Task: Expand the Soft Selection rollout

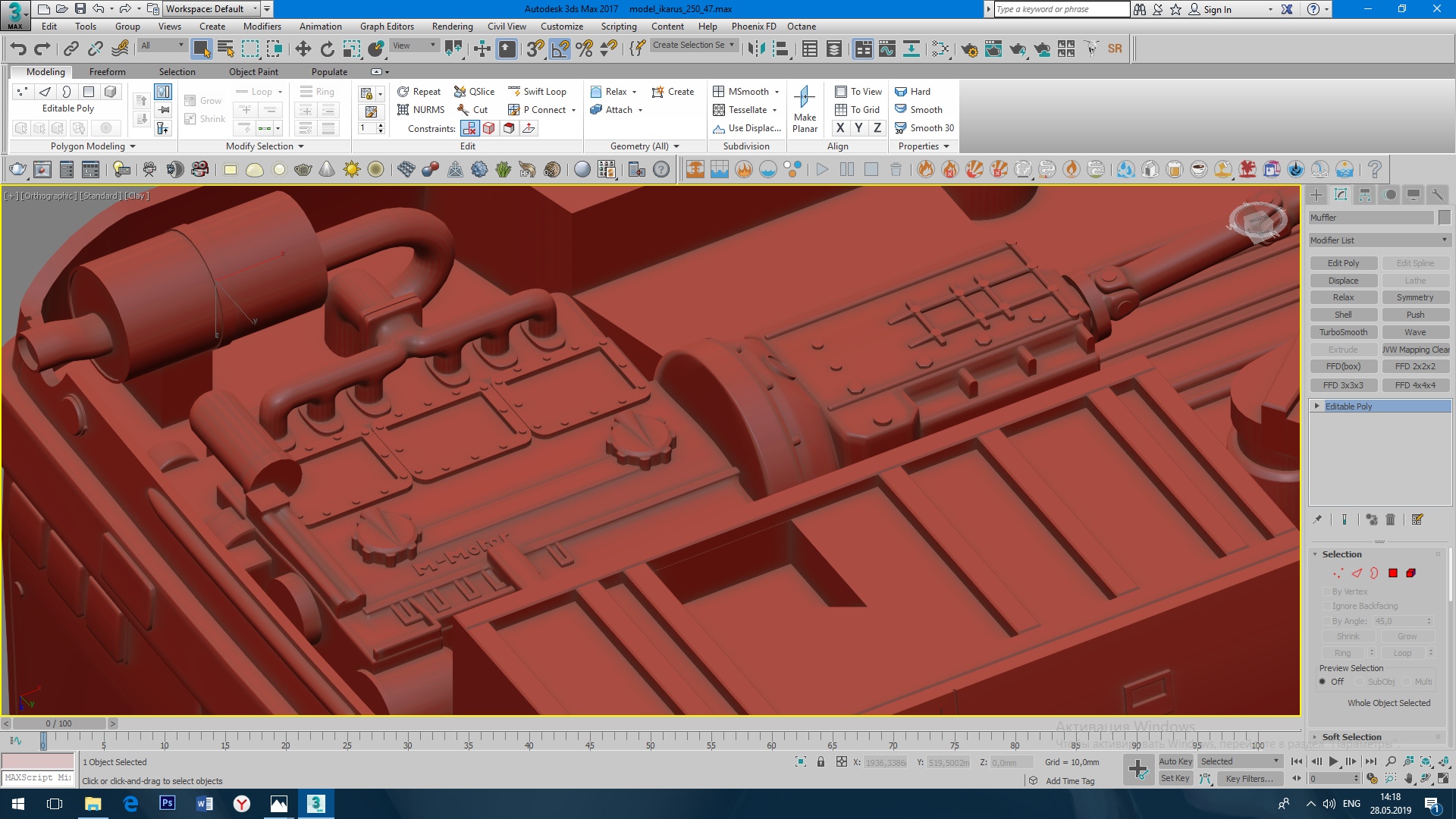Action: click(1351, 737)
